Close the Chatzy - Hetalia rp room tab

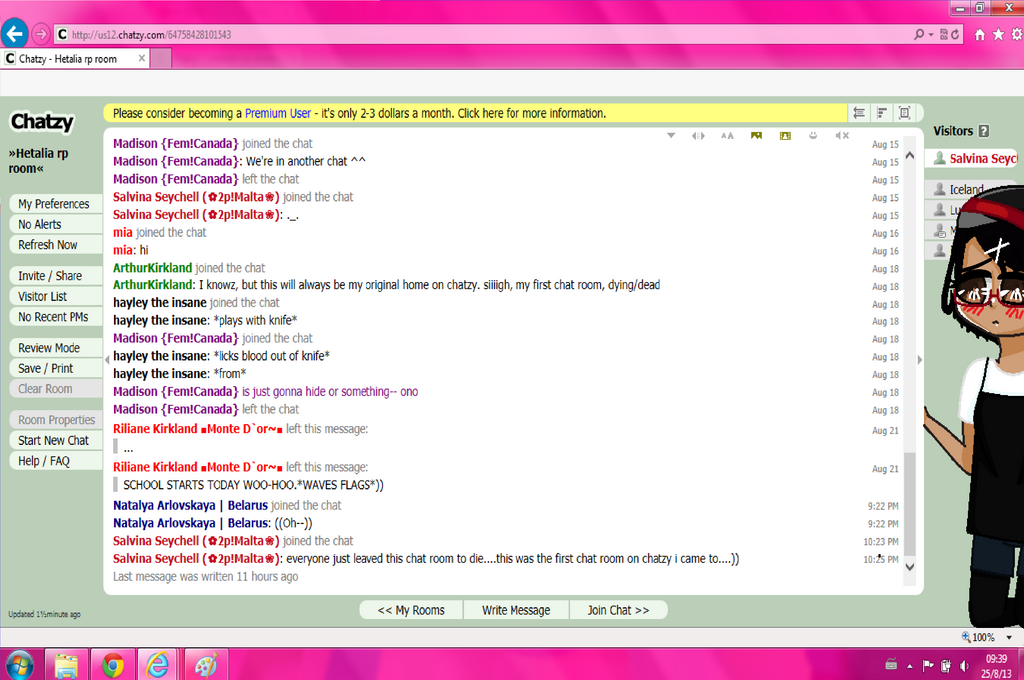[142, 58]
